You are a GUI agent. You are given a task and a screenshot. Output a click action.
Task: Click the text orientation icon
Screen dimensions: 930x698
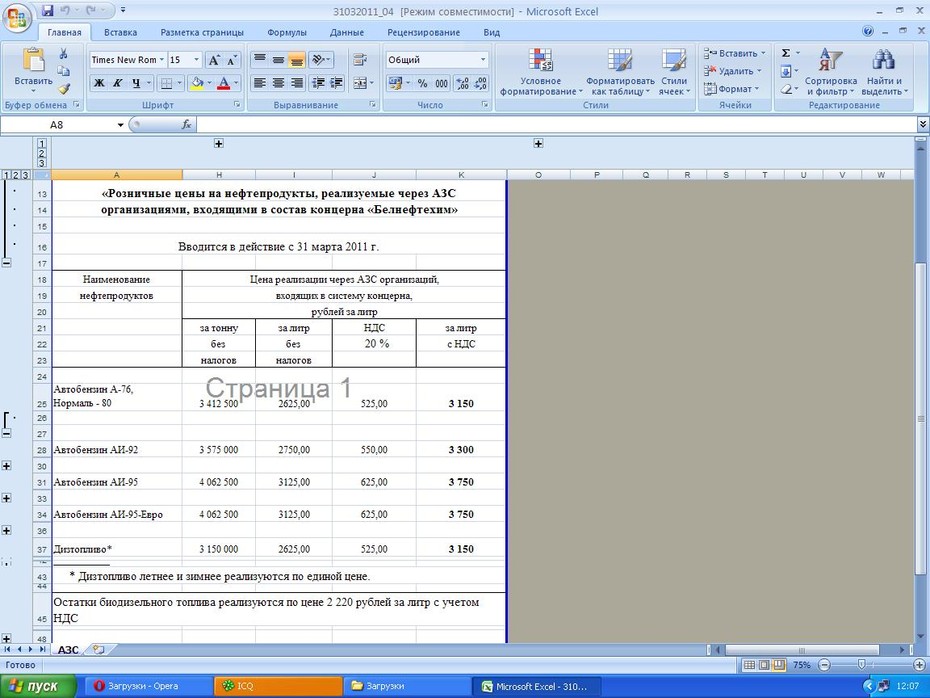pyautogui.click(x=319, y=59)
